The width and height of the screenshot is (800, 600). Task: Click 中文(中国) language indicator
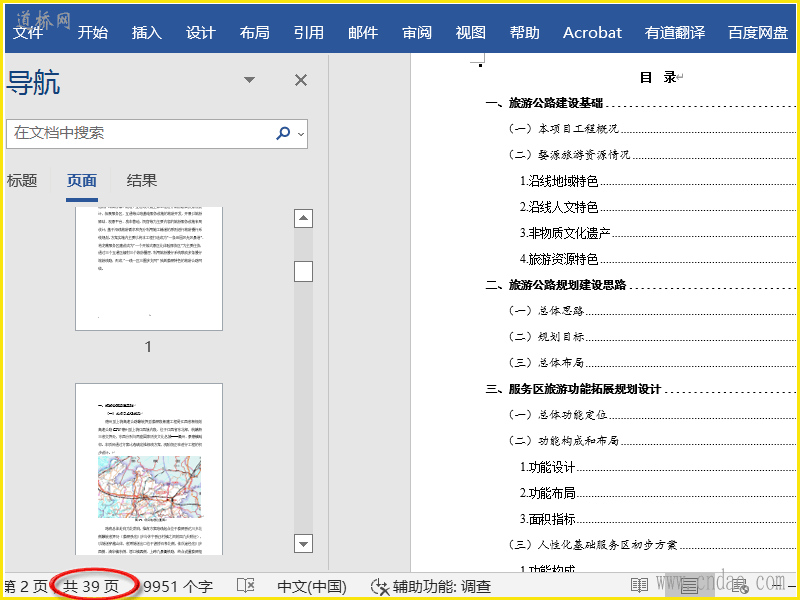(x=312, y=587)
